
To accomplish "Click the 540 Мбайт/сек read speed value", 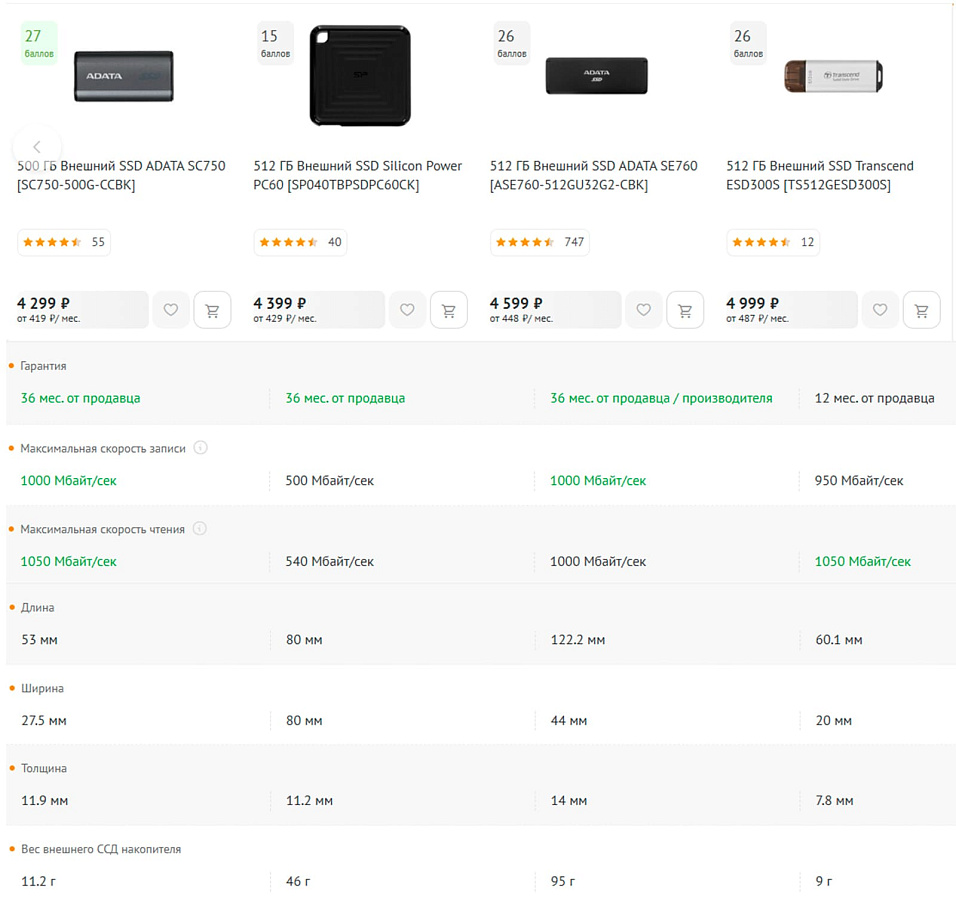I will coord(329,561).
